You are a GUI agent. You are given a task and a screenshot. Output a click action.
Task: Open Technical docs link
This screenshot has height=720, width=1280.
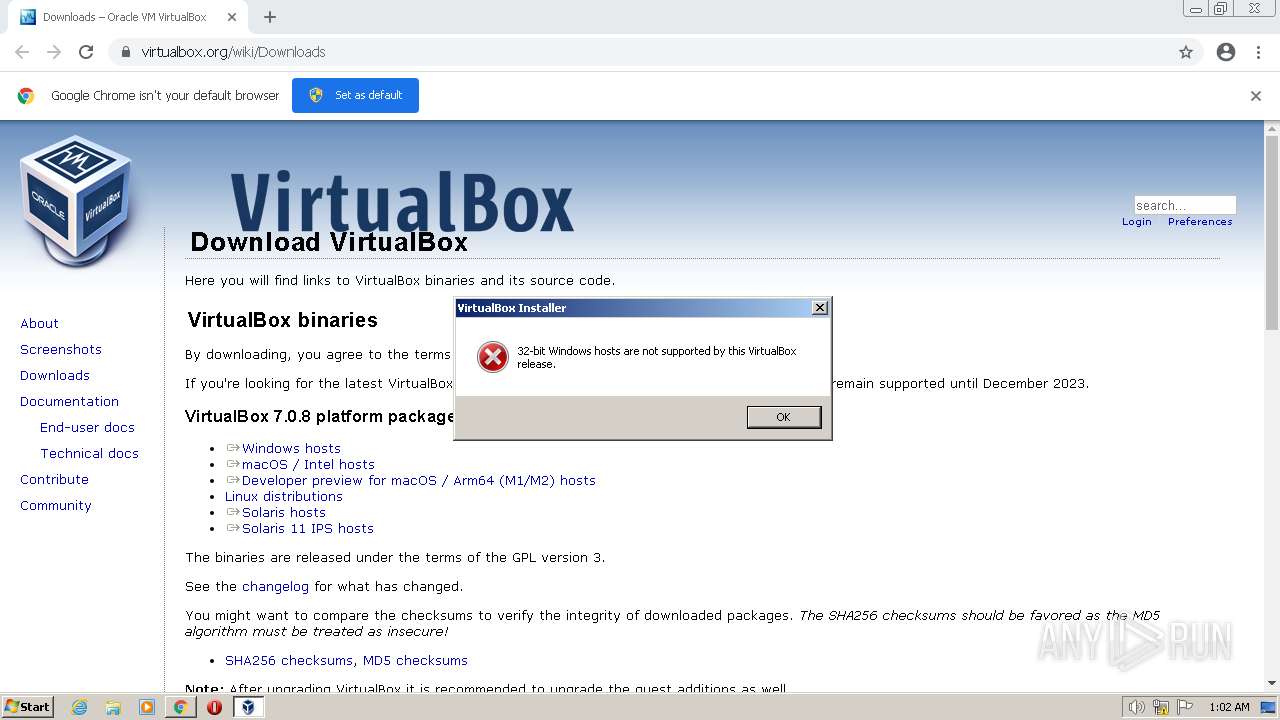[89, 453]
